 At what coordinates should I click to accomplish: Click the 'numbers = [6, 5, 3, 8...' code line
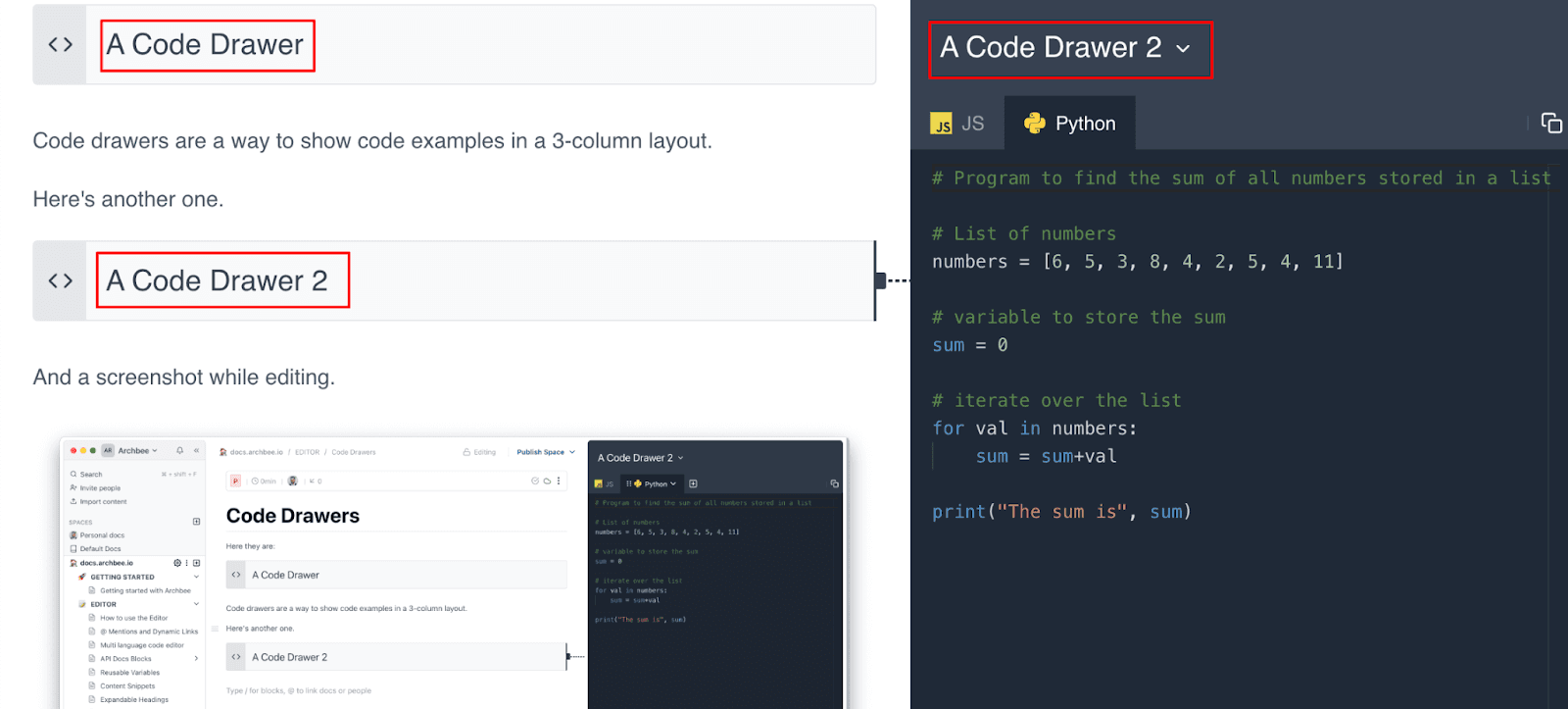coord(1138,262)
